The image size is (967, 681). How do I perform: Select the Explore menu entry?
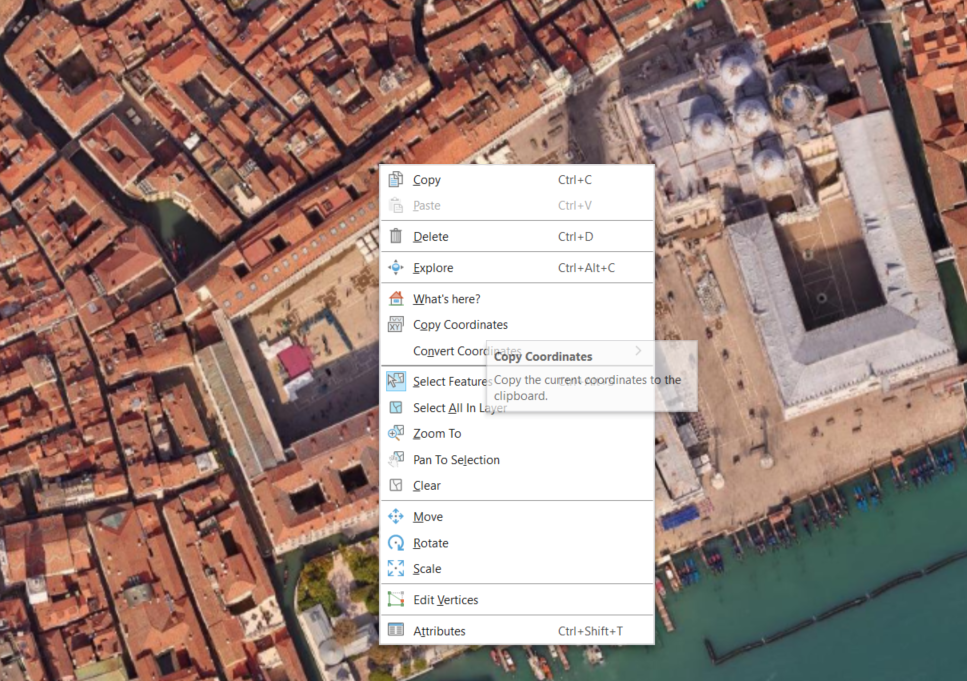click(x=517, y=268)
